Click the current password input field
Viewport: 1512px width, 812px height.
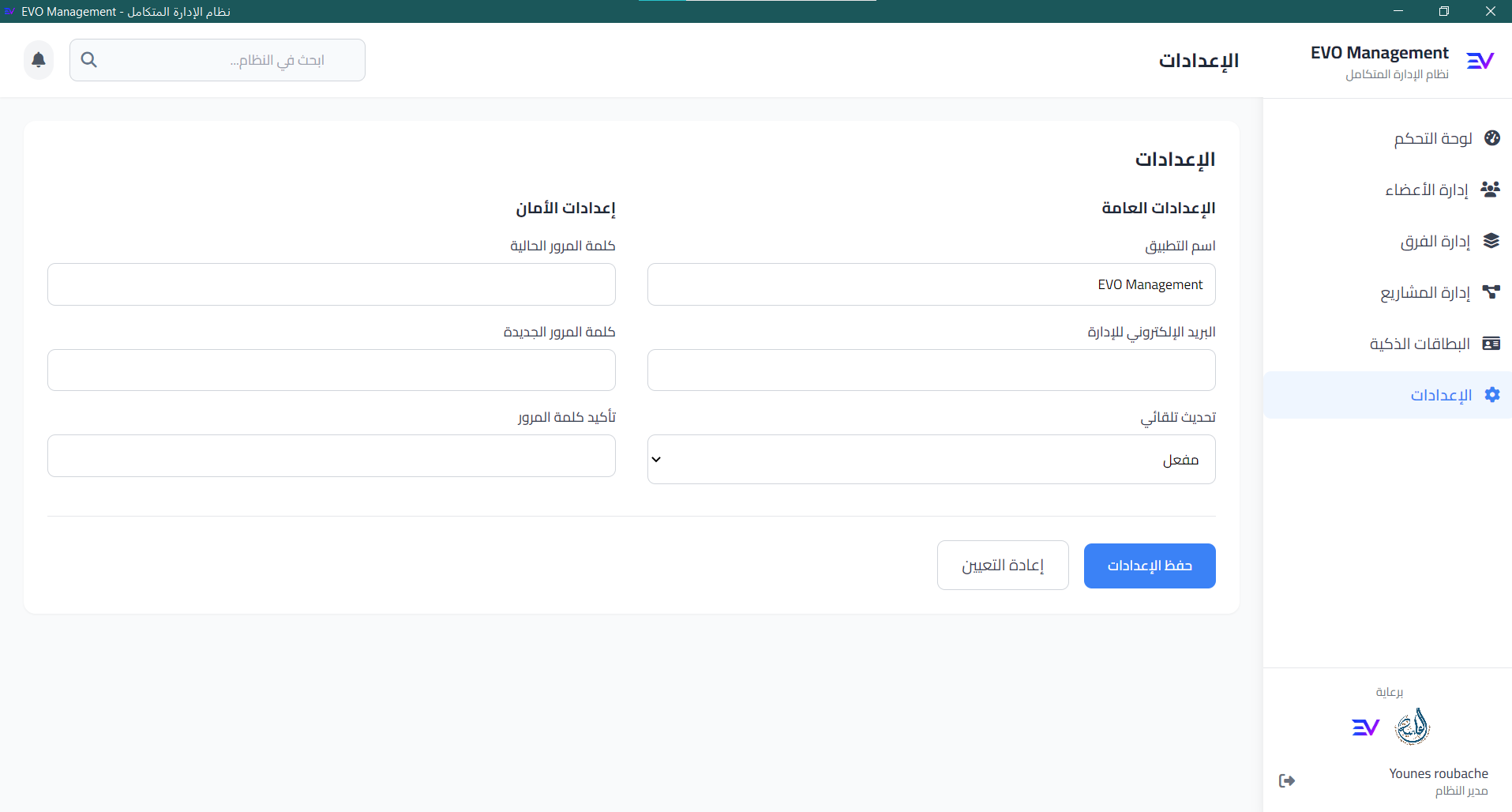coord(330,284)
